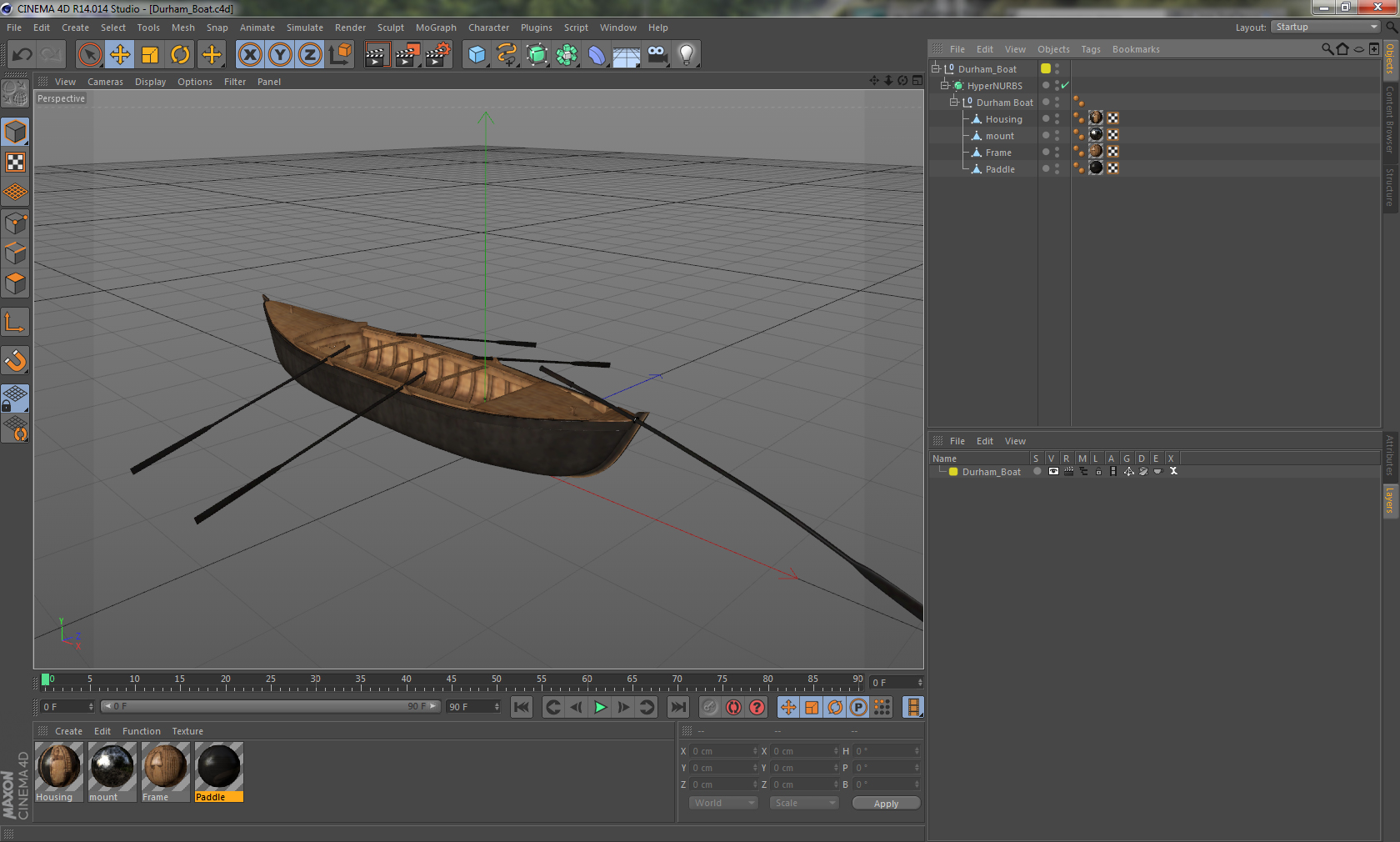Viewport: 1400px width, 842px height.
Task: Add a light object with bulb icon
Action: coord(687,55)
